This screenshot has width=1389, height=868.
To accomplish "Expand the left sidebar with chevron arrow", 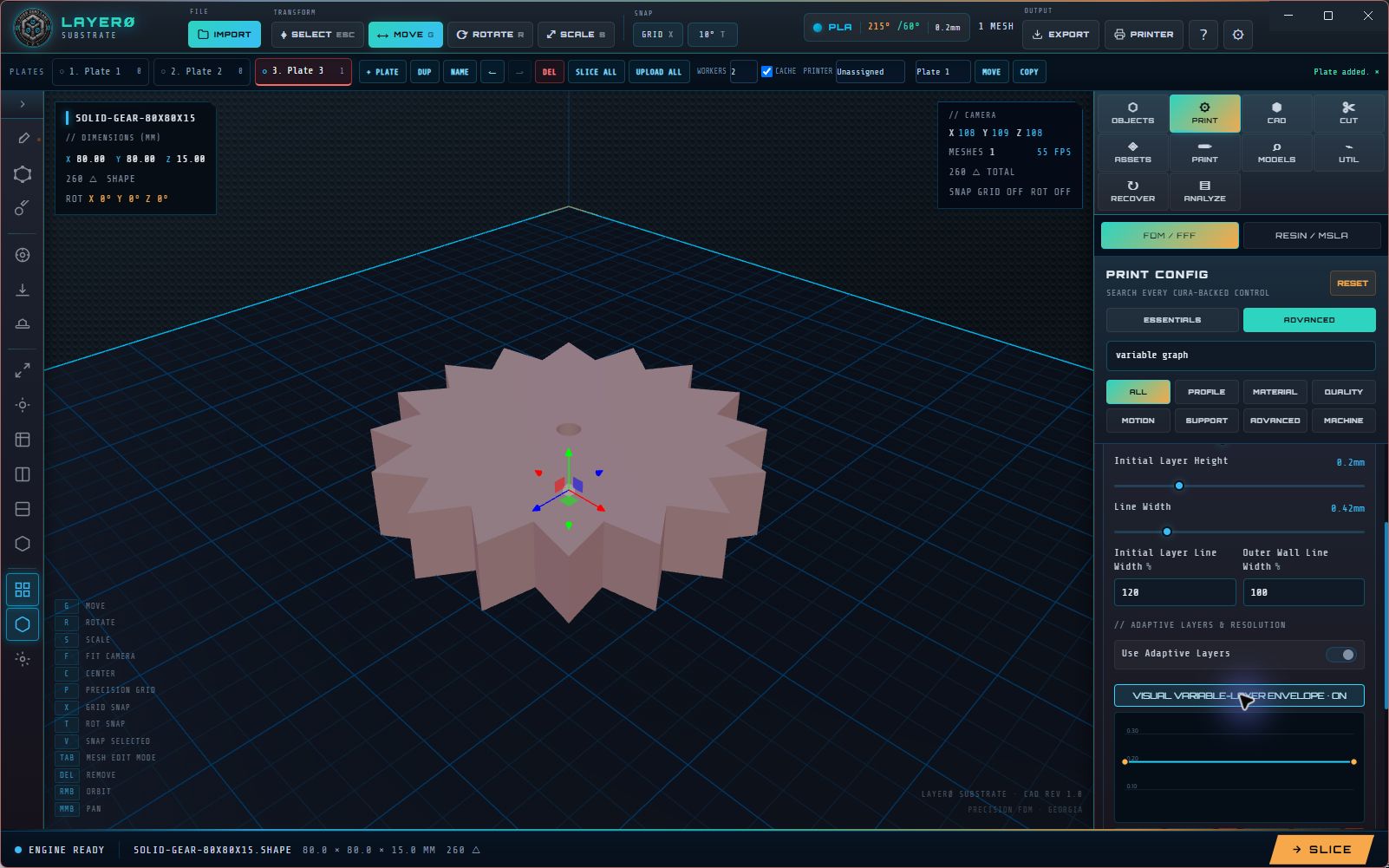I will [x=23, y=104].
